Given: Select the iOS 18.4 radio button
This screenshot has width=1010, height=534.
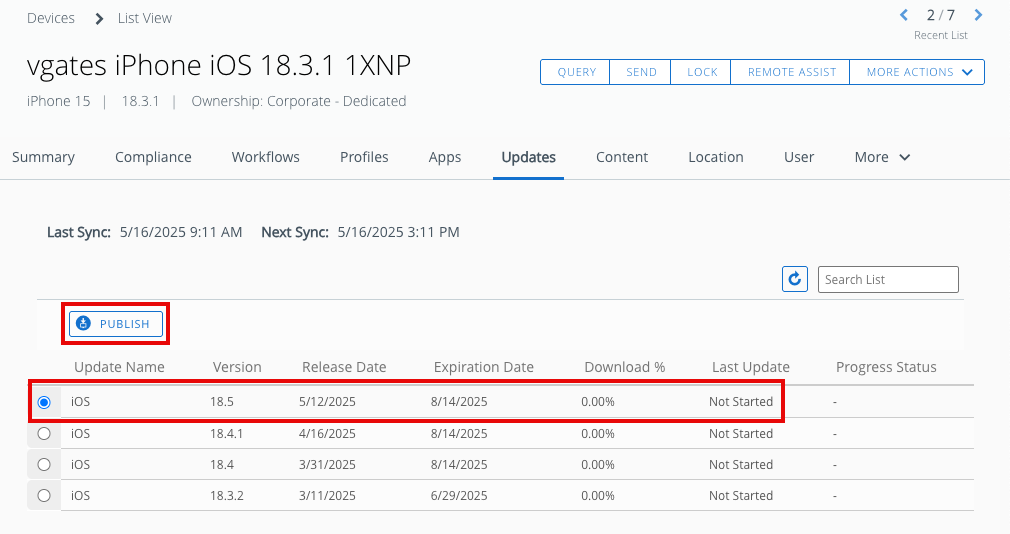Looking at the screenshot, I should point(44,465).
